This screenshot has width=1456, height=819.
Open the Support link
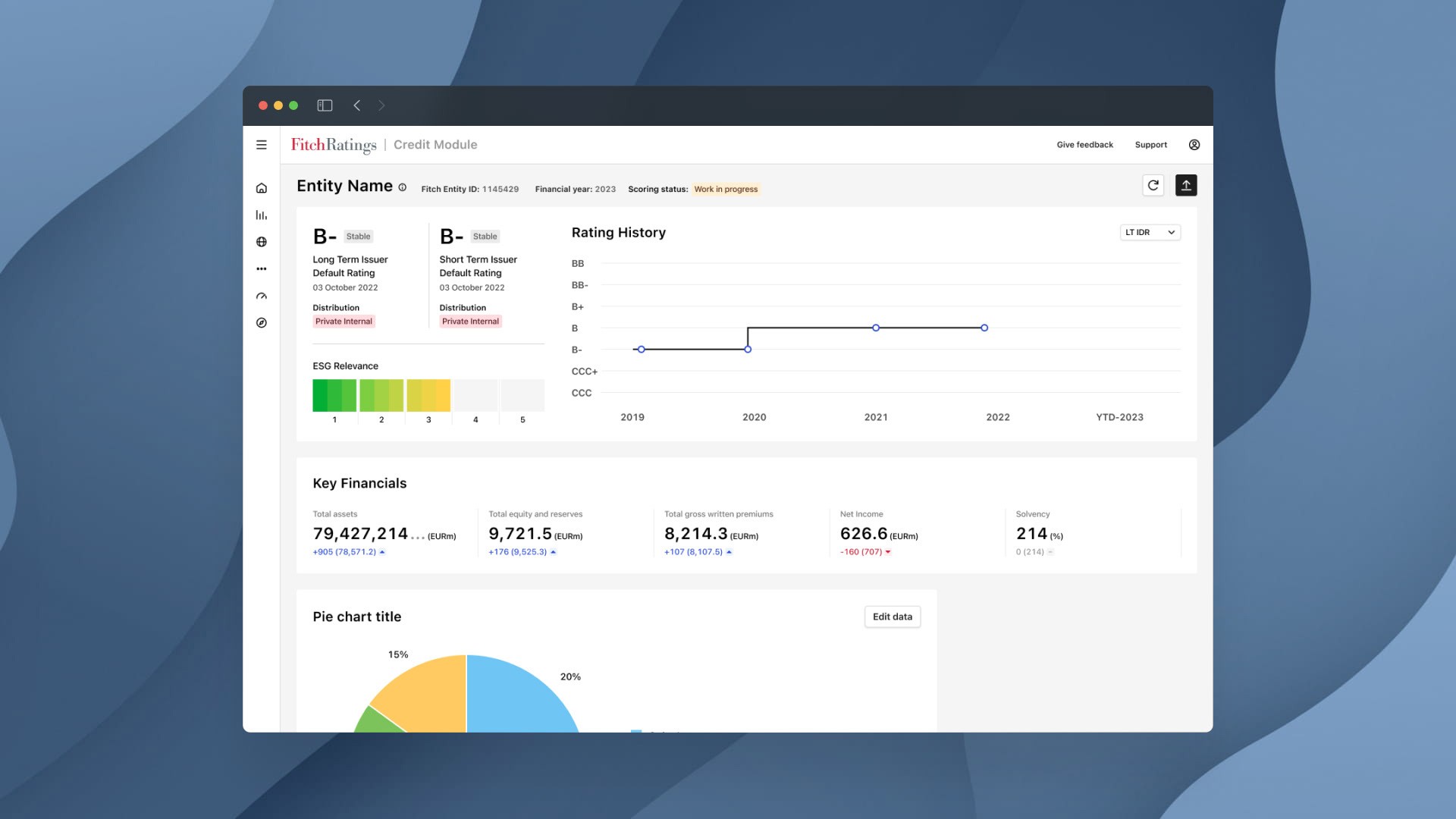(1150, 145)
